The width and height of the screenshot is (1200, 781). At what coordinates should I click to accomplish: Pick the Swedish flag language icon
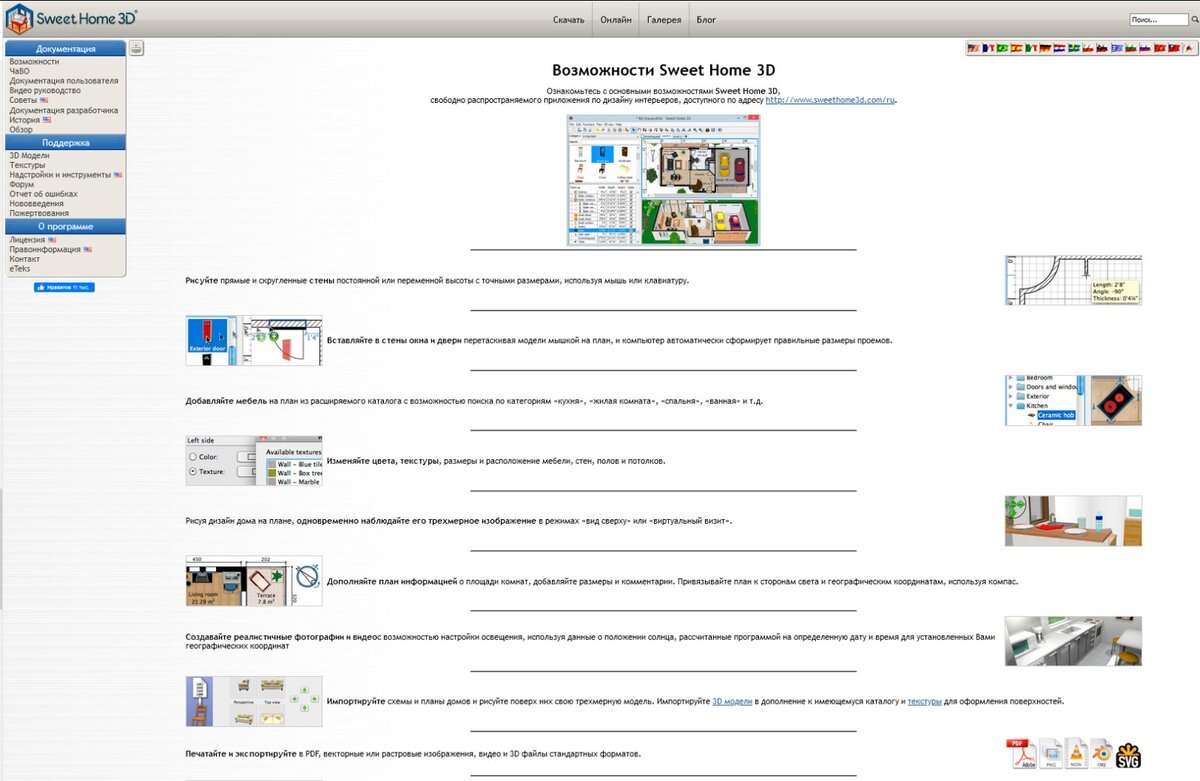tap(1074, 48)
